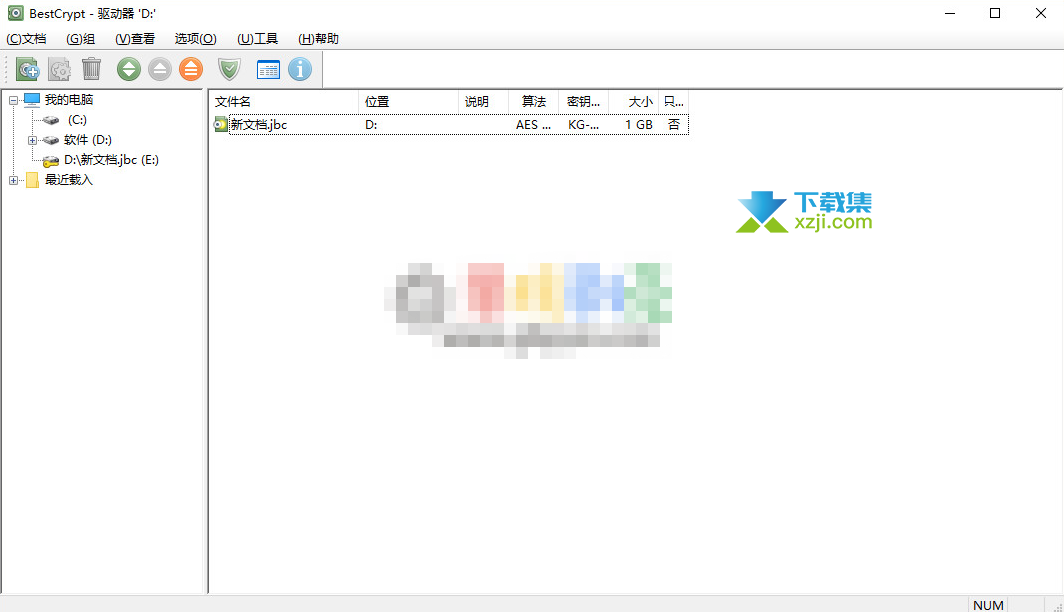Click the 新文档.jbc container file icon
1064x612 pixels.
(221, 124)
